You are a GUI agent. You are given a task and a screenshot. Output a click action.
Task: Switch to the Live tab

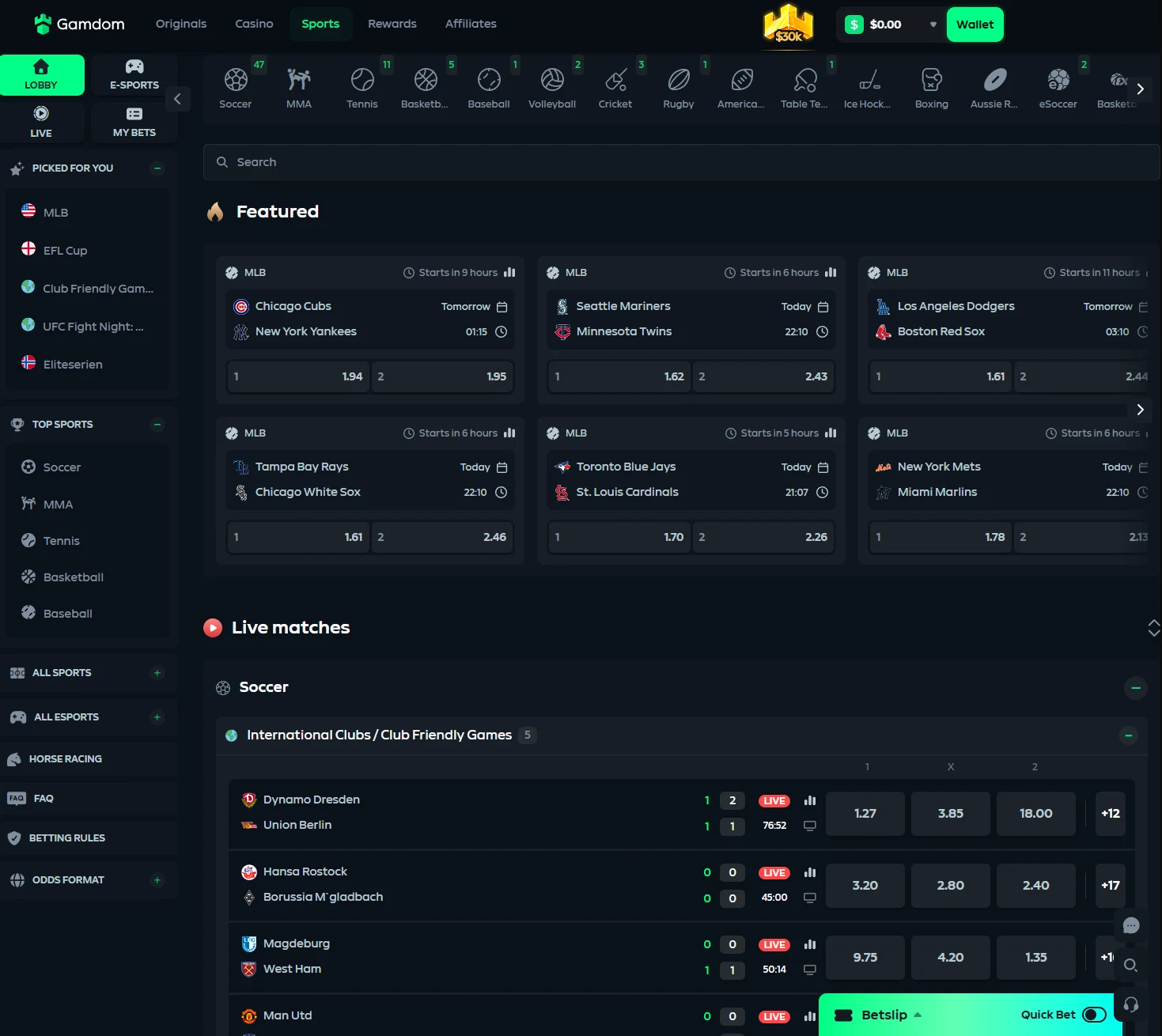(x=41, y=122)
